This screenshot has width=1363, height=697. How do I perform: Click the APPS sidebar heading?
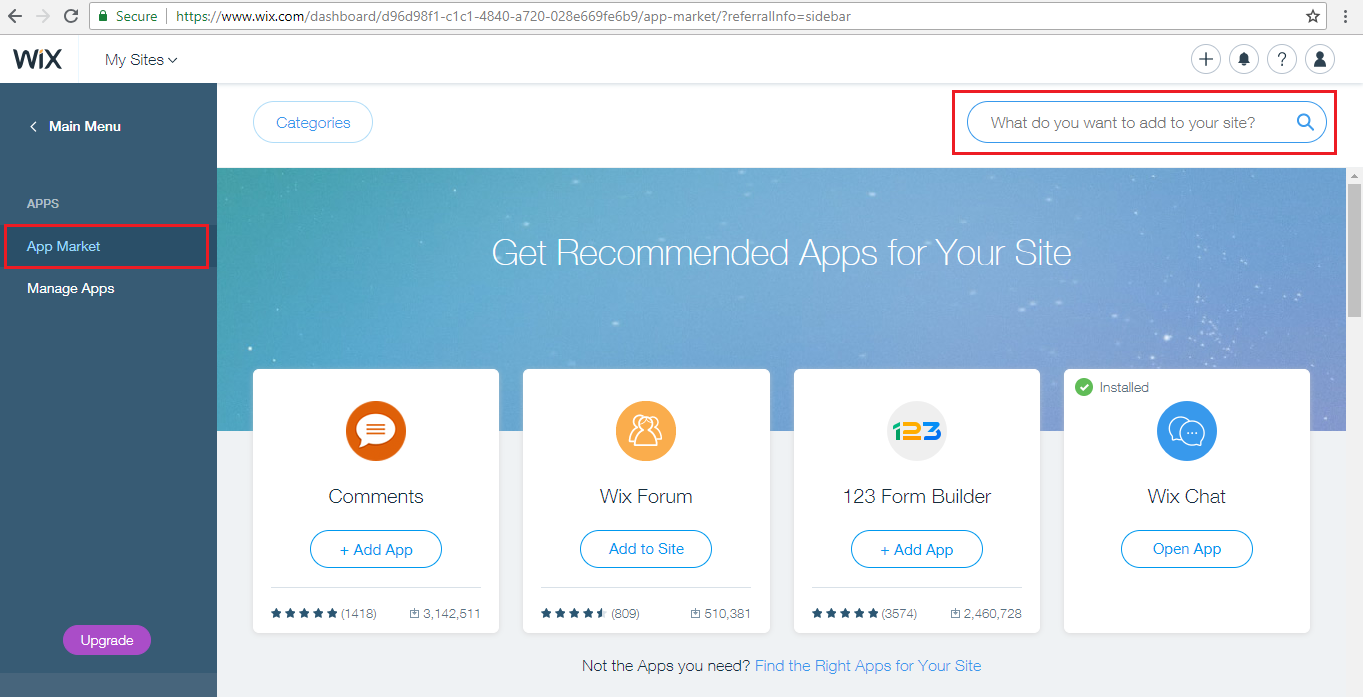click(43, 203)
